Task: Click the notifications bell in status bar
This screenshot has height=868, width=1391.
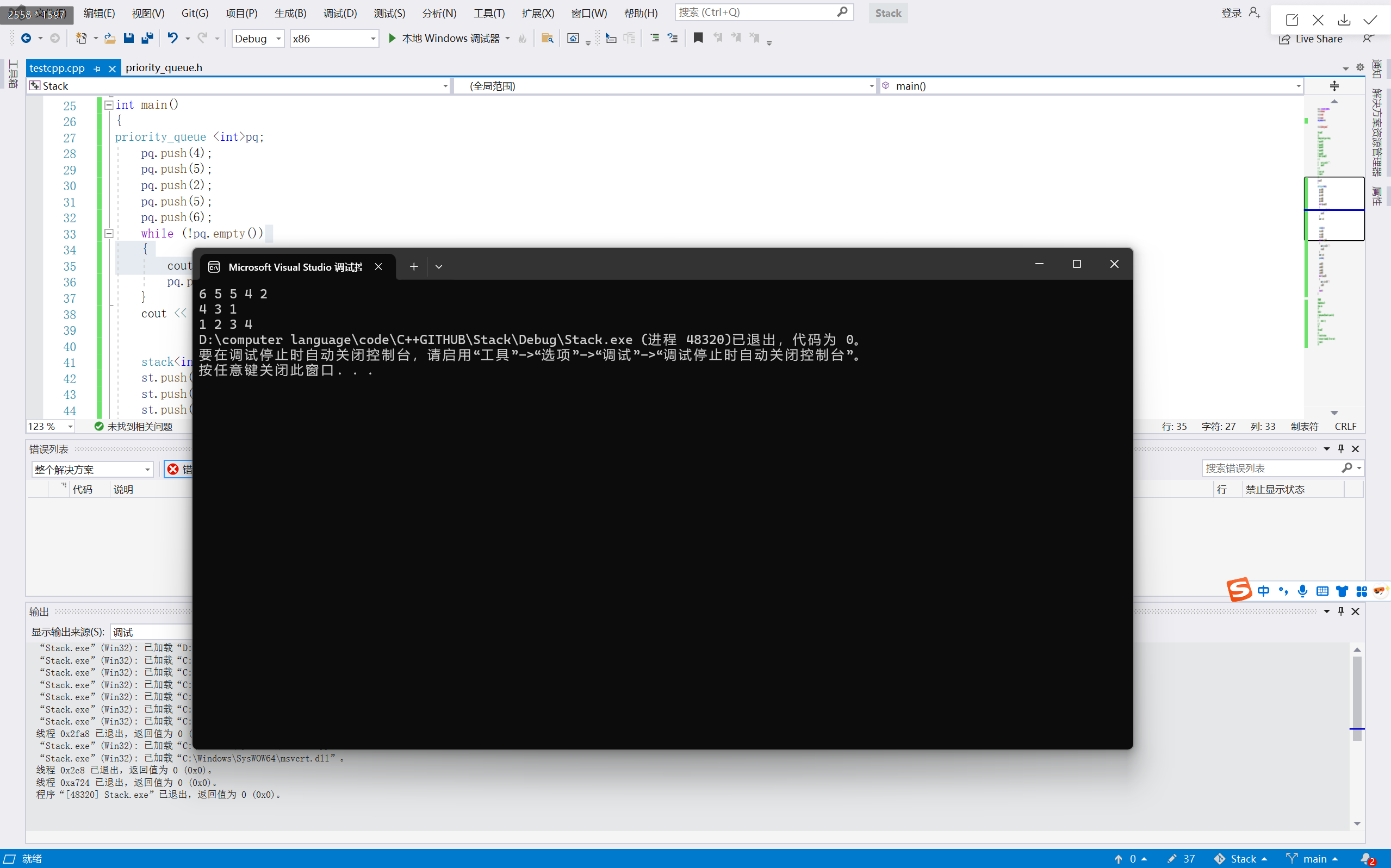Action: tap(1368, 859)
